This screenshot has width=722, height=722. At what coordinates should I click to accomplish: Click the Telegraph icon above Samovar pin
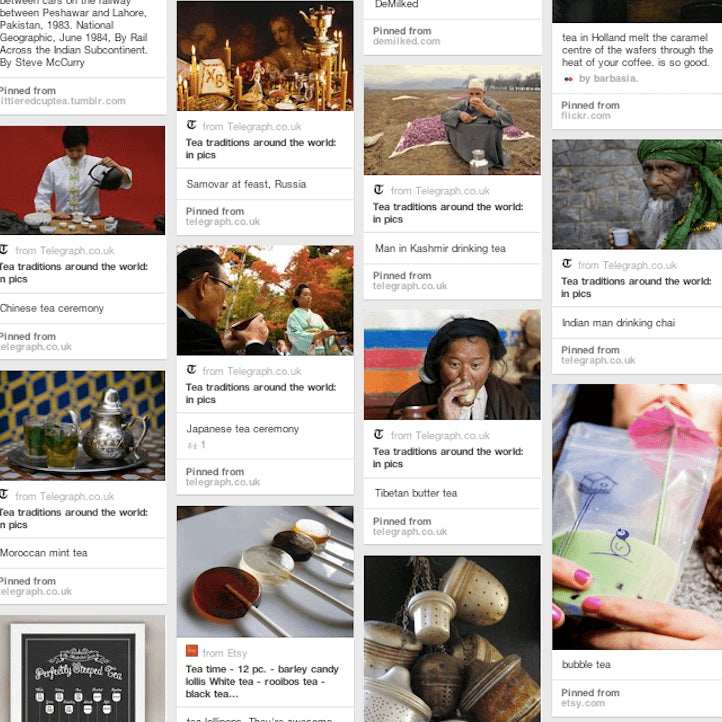click(x=192, y=125)
